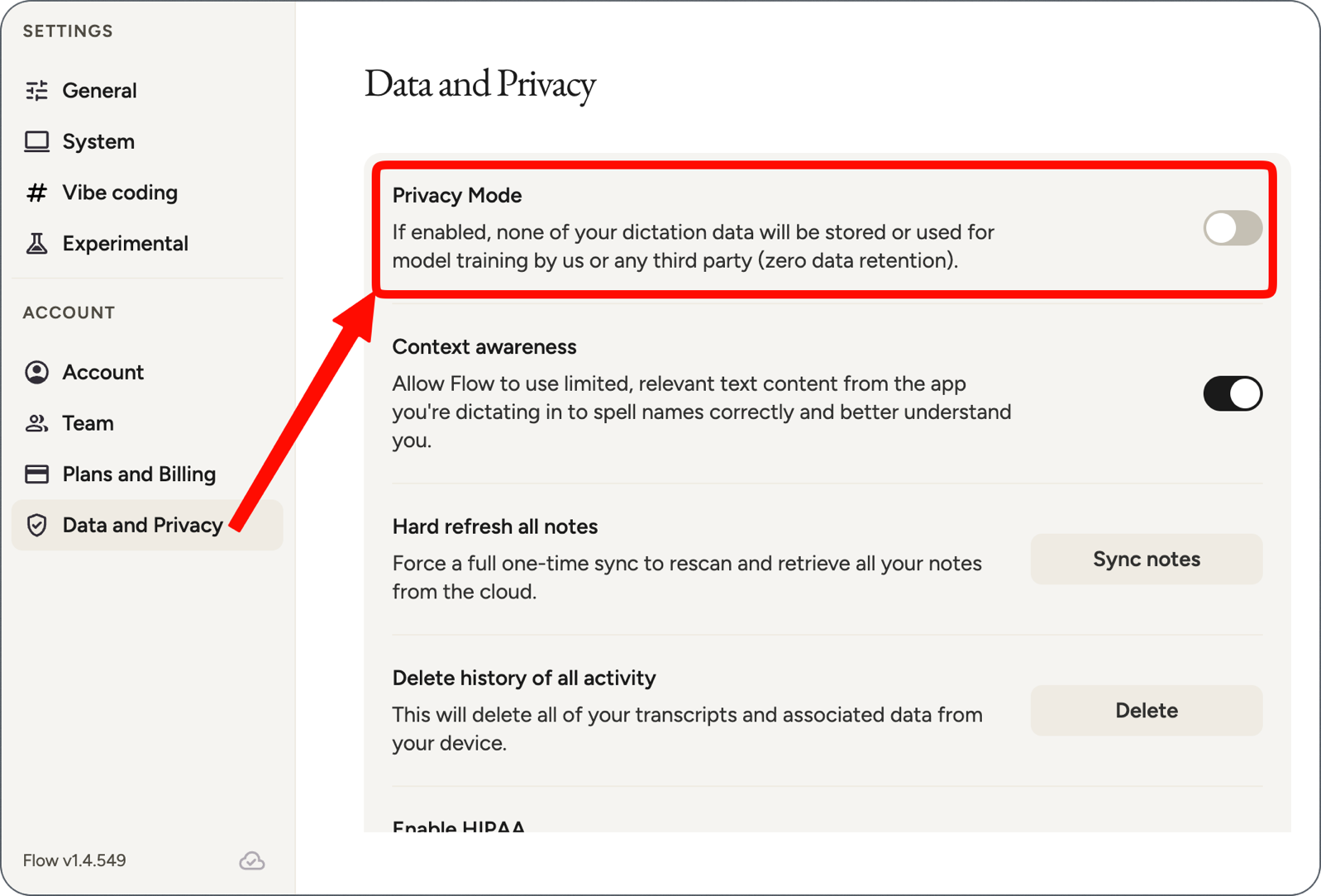Open the System settings page
The image size is (1321, 896).
pos(98,141)
